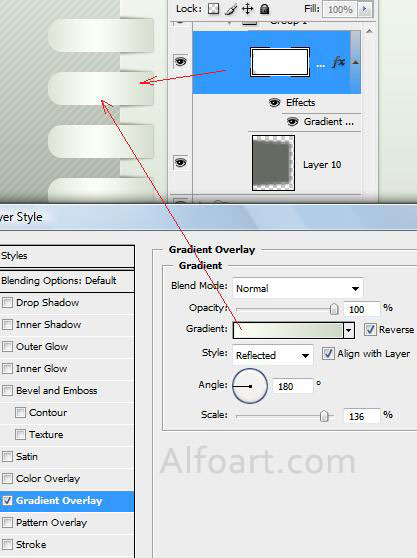This screenshot has width=417, height=558.
Task: Click the Opacity slider handle
Action: coord(334,309)
